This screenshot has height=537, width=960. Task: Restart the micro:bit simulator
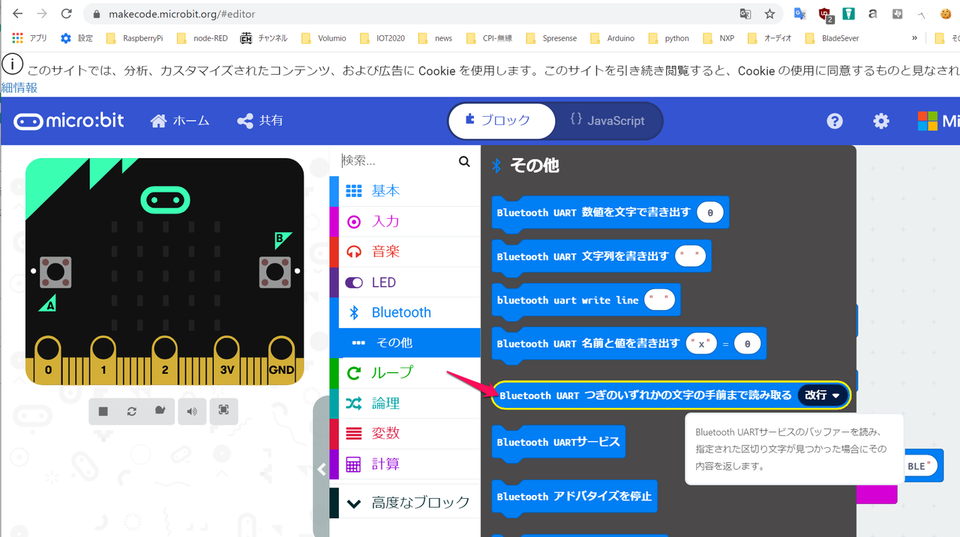click(132, 410)
